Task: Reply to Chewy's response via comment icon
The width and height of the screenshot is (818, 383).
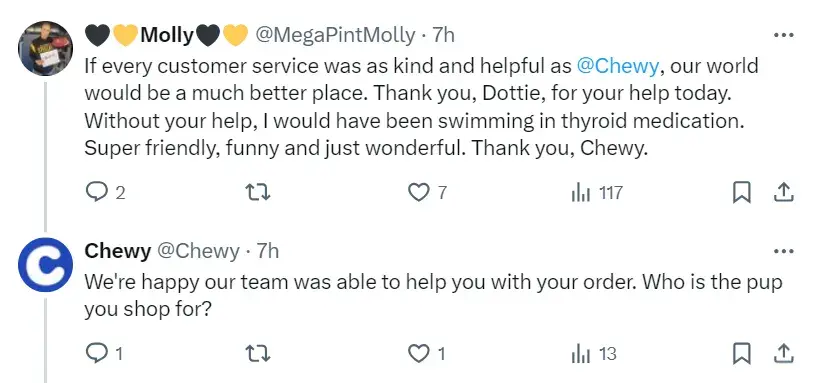Action: (x=96, y=354)
